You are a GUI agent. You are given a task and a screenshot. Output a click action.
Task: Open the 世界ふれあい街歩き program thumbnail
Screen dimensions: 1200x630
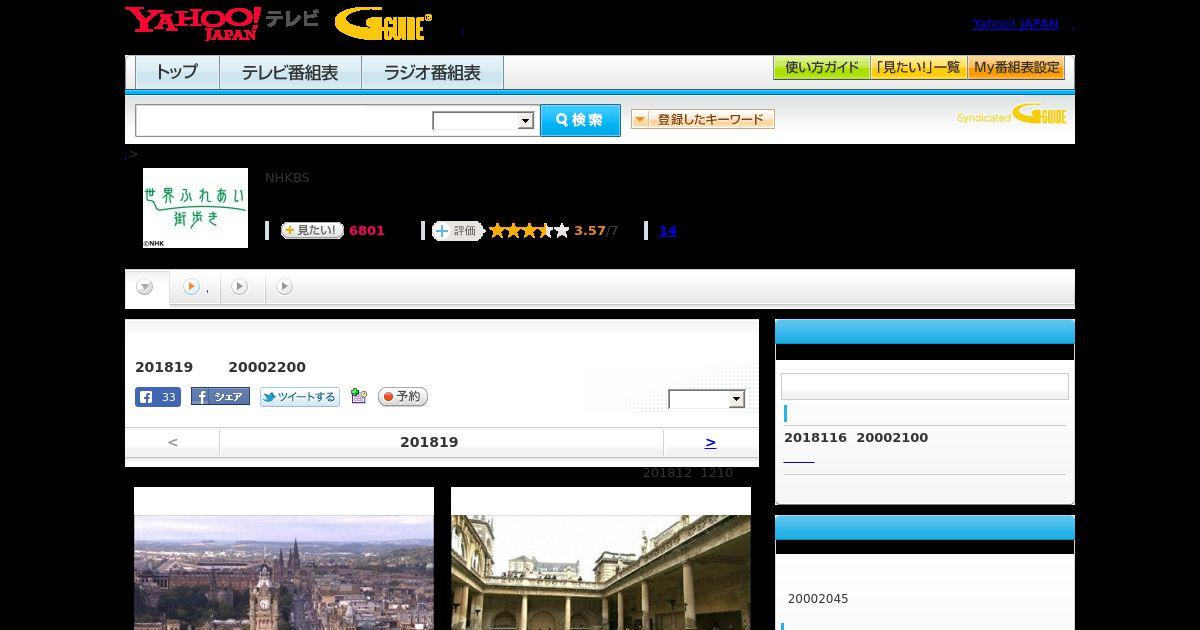pos(195,208)
